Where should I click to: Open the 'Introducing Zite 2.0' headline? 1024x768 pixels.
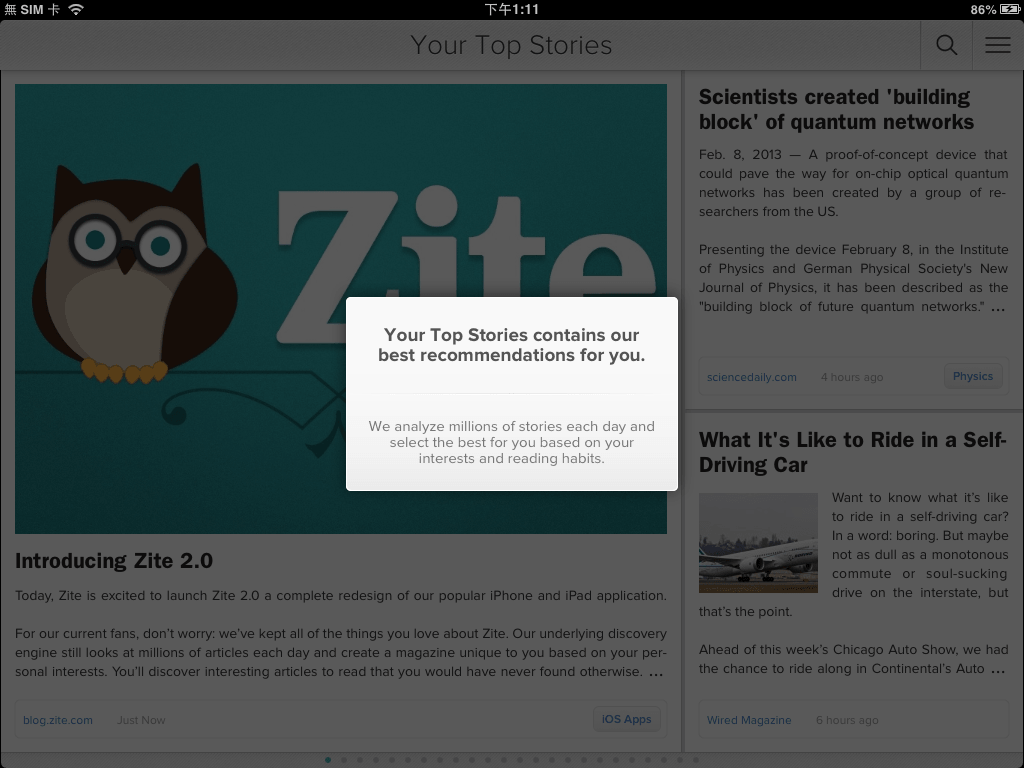point(114,561)
